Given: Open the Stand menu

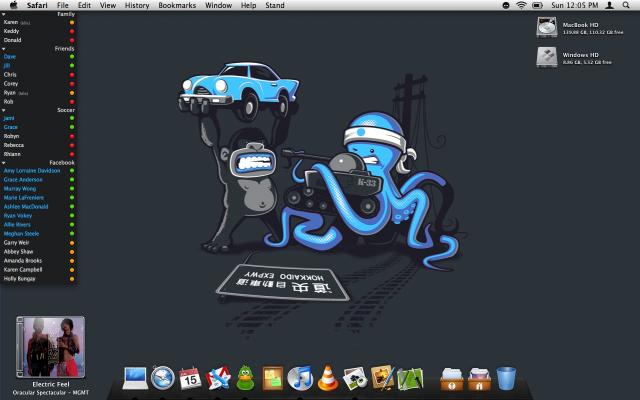Looking at the screenshot, I should point(275,5).
